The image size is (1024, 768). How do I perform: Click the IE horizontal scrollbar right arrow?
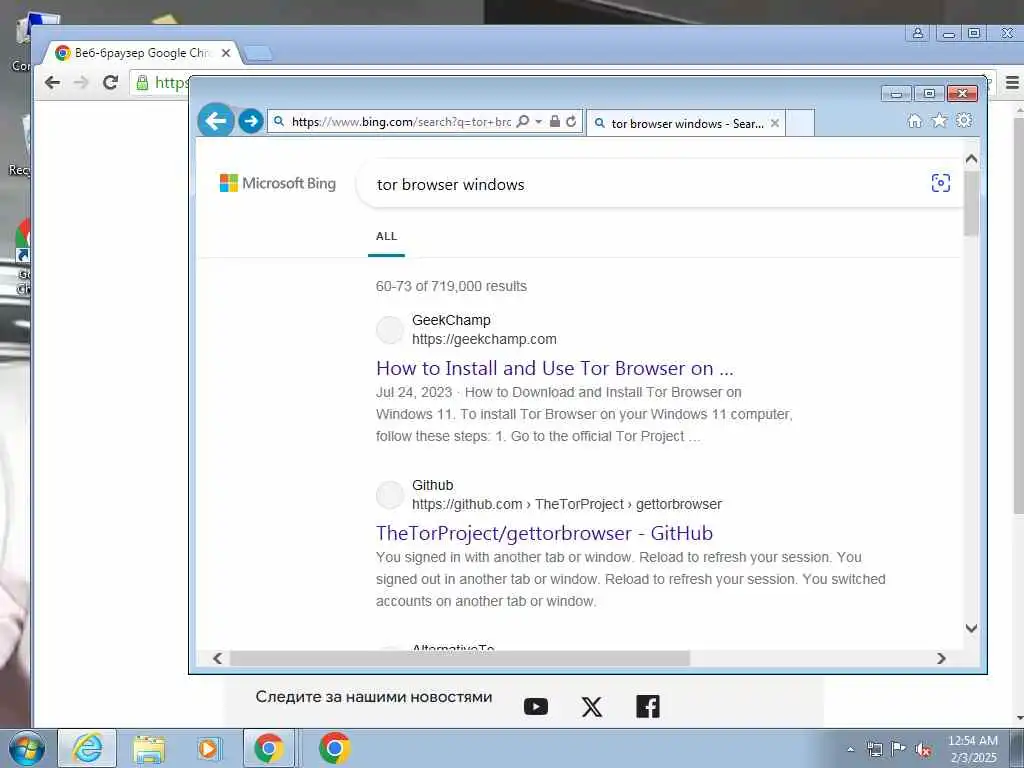pos(941,658)
